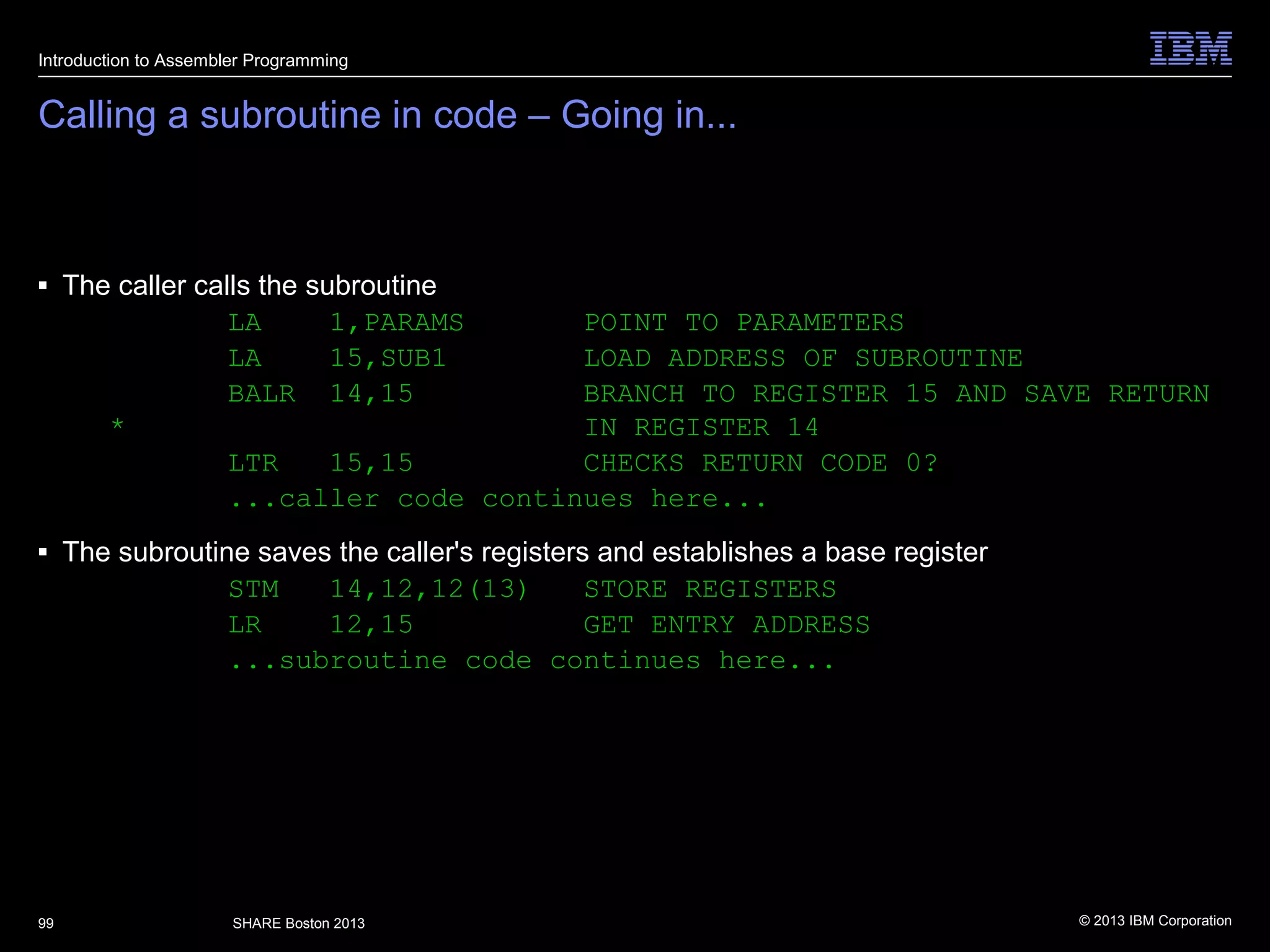Click the code line 'LA 15,SUB1'

pyautogui.click(x=337, y=358)
